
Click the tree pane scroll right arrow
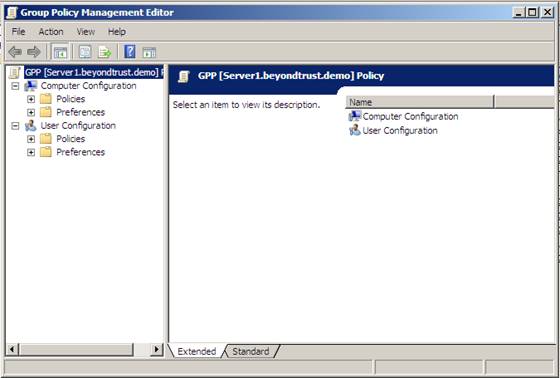pos(156,349)
